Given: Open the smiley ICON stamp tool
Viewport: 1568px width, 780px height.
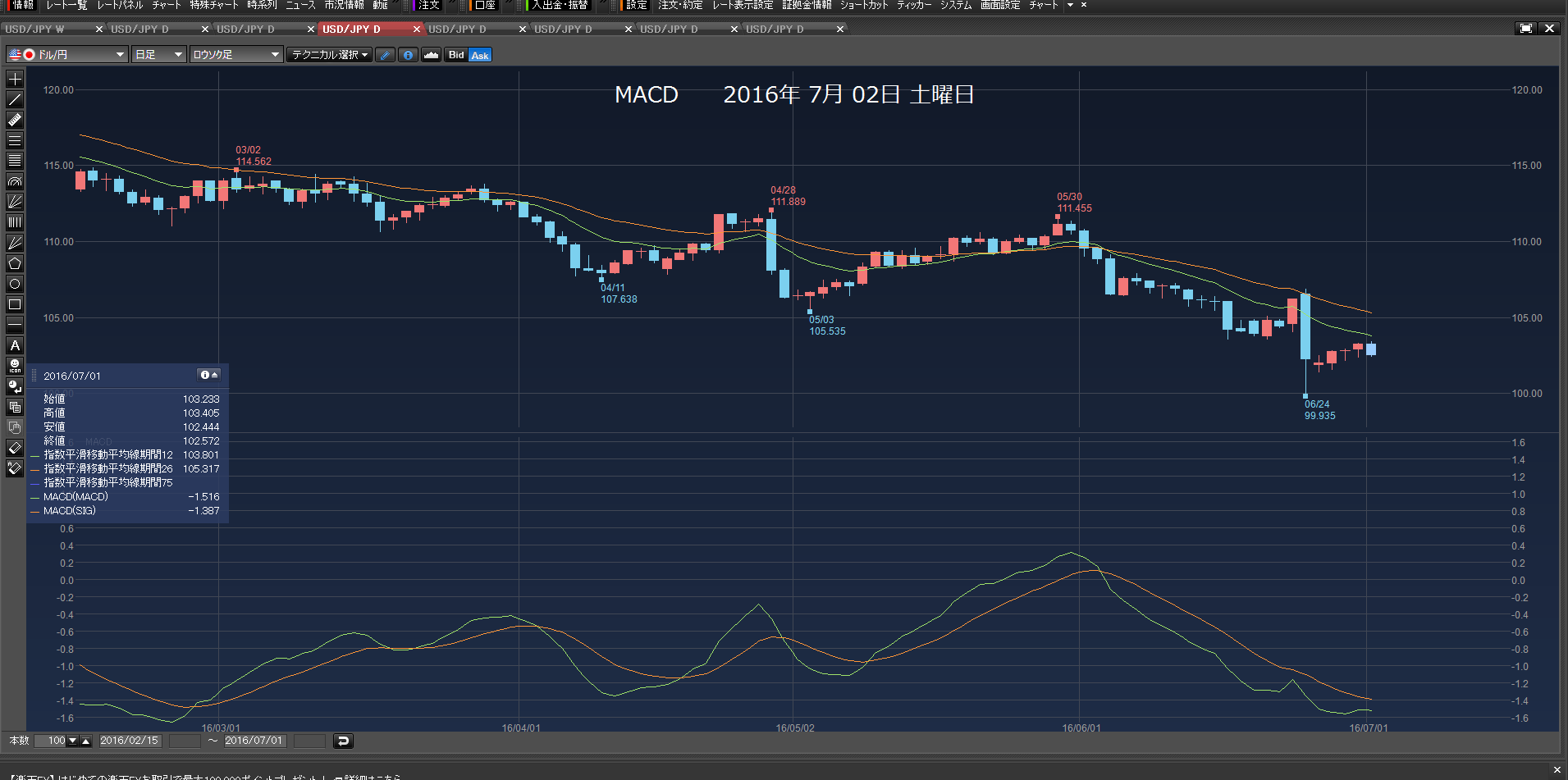Looking at the screenshot, I should click(x=15, y=367).
